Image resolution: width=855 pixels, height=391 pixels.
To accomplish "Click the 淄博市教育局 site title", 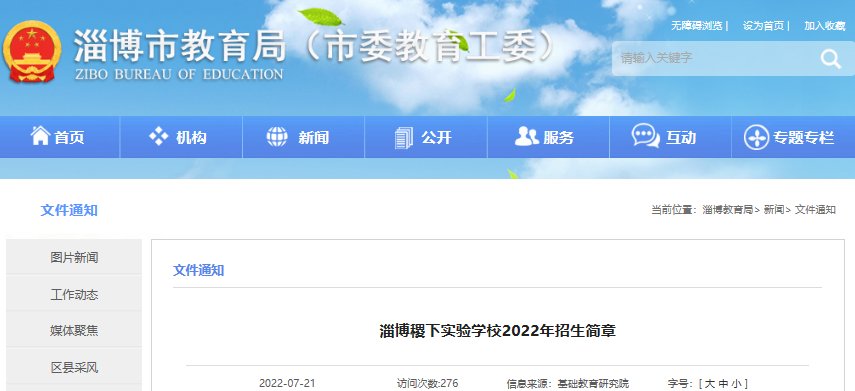I will click(180, 45).
